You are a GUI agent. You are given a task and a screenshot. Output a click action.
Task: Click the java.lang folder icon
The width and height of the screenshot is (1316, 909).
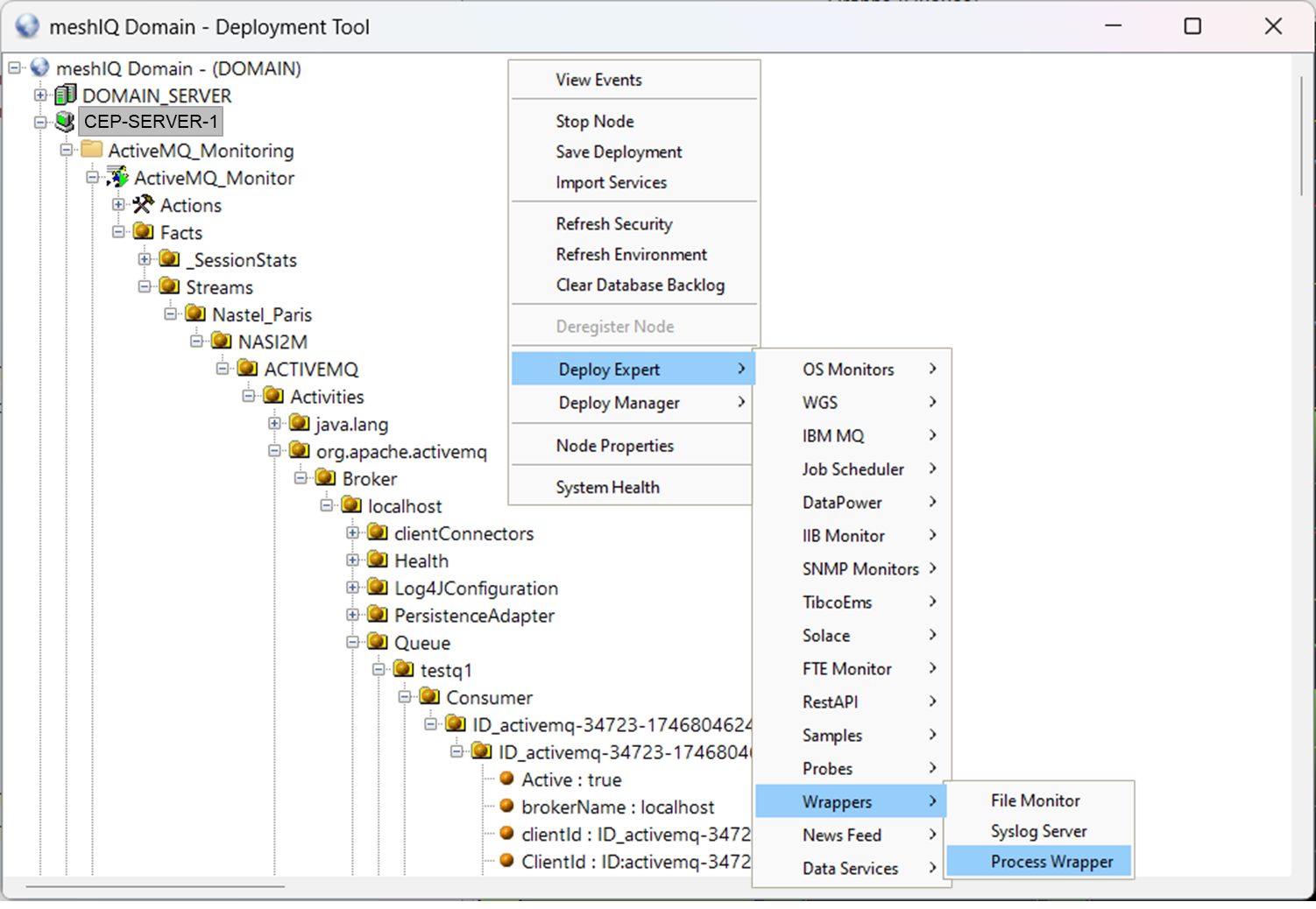[x=300, y=422]
